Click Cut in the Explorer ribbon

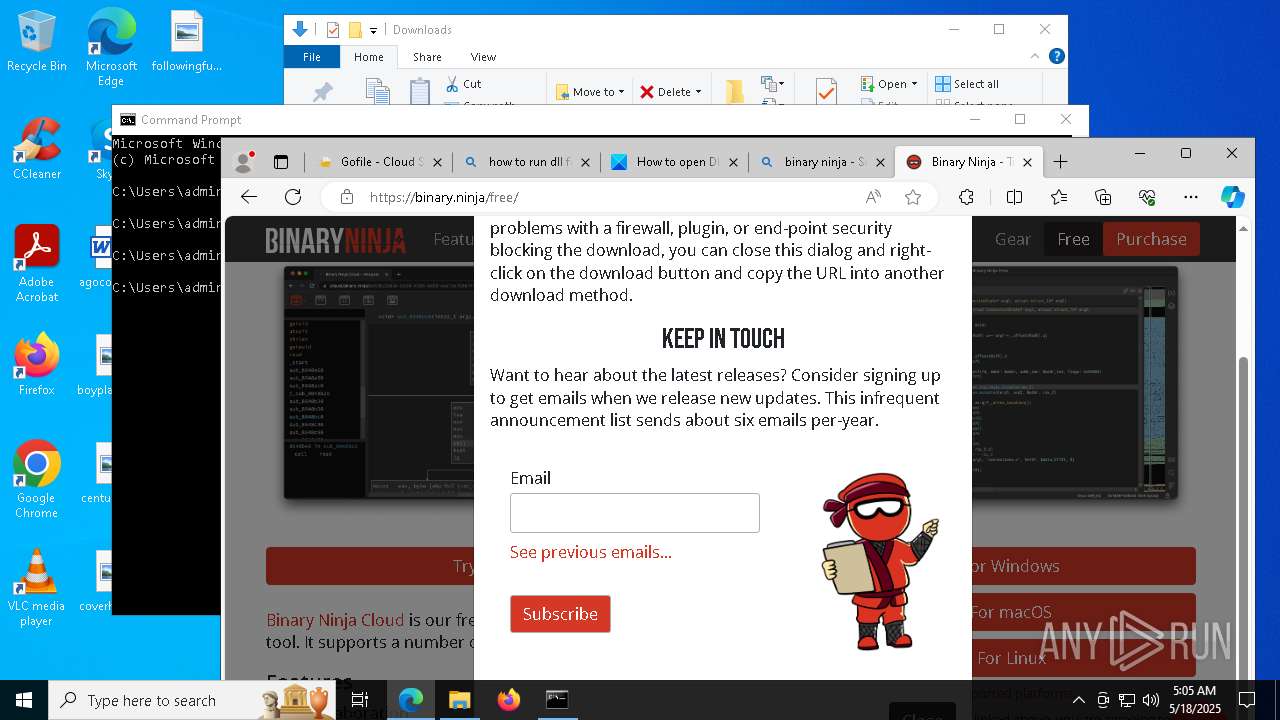pyautogui.click(x=463, y=84)
